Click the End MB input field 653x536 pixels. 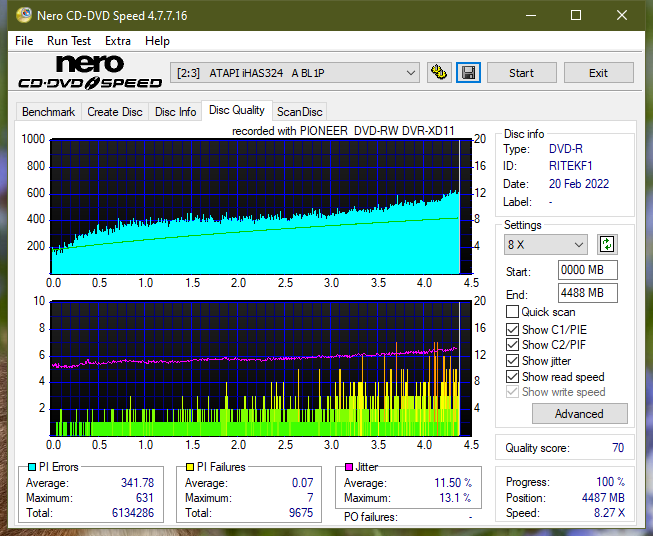[x=587, y=293]
